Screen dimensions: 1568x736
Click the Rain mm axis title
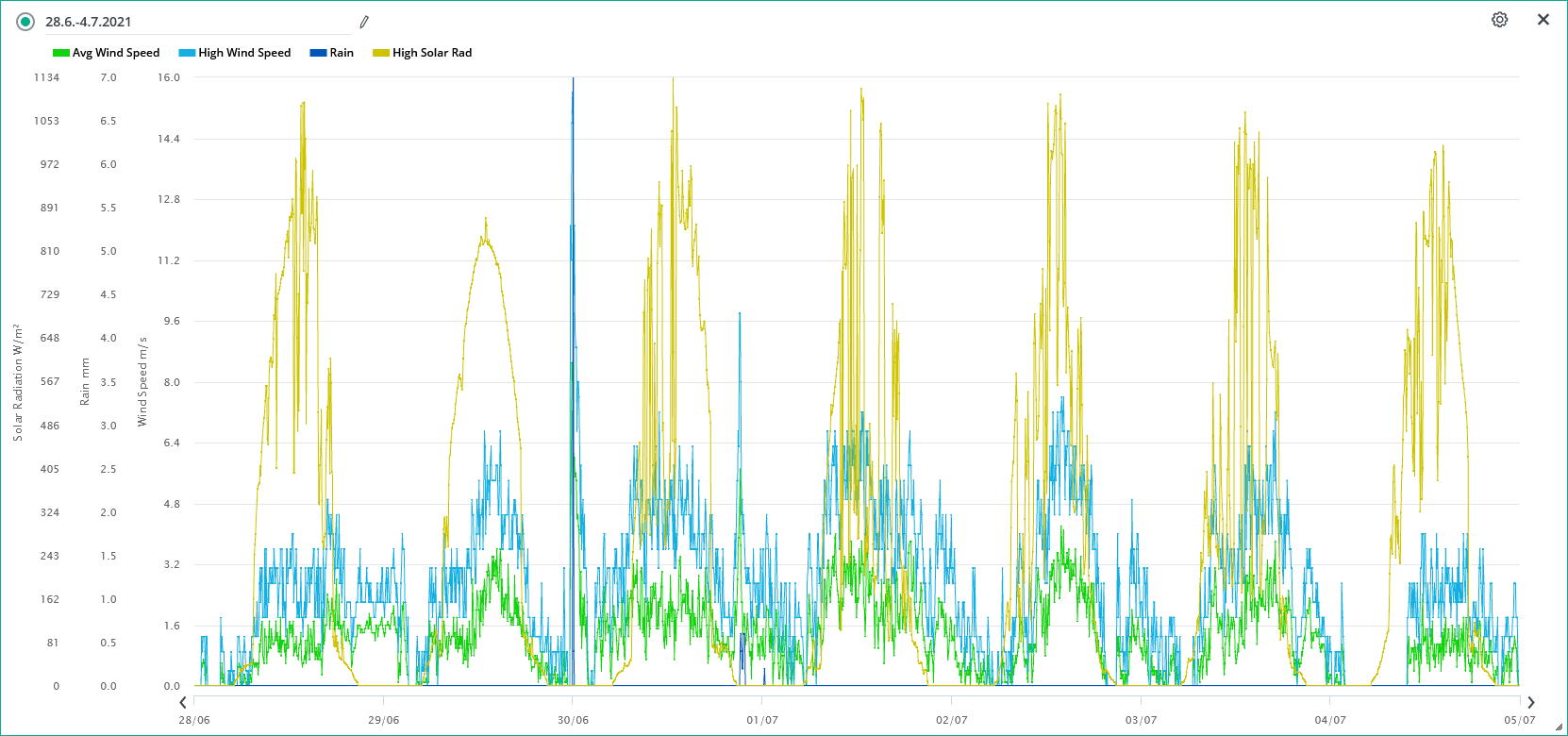pos(85,382)
